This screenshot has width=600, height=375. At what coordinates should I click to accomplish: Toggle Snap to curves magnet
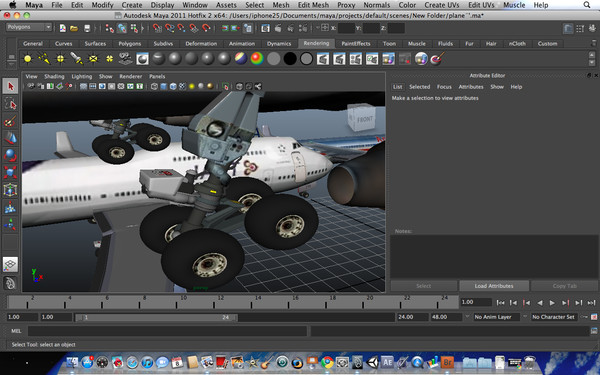click(x=170, y=28)
